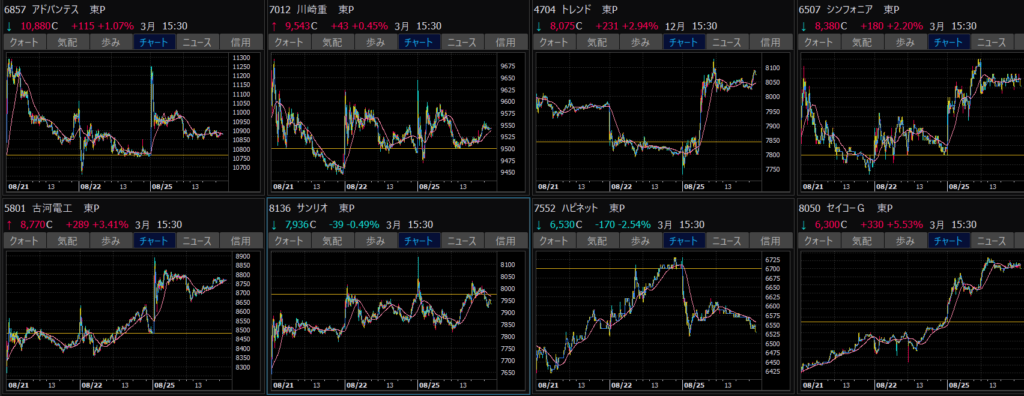Select the 歩み tab in the トレンド panel

click(641, 42)
